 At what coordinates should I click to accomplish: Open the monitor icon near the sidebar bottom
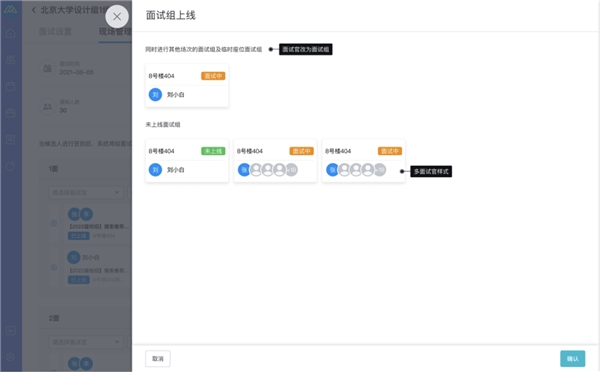[11, 330]
